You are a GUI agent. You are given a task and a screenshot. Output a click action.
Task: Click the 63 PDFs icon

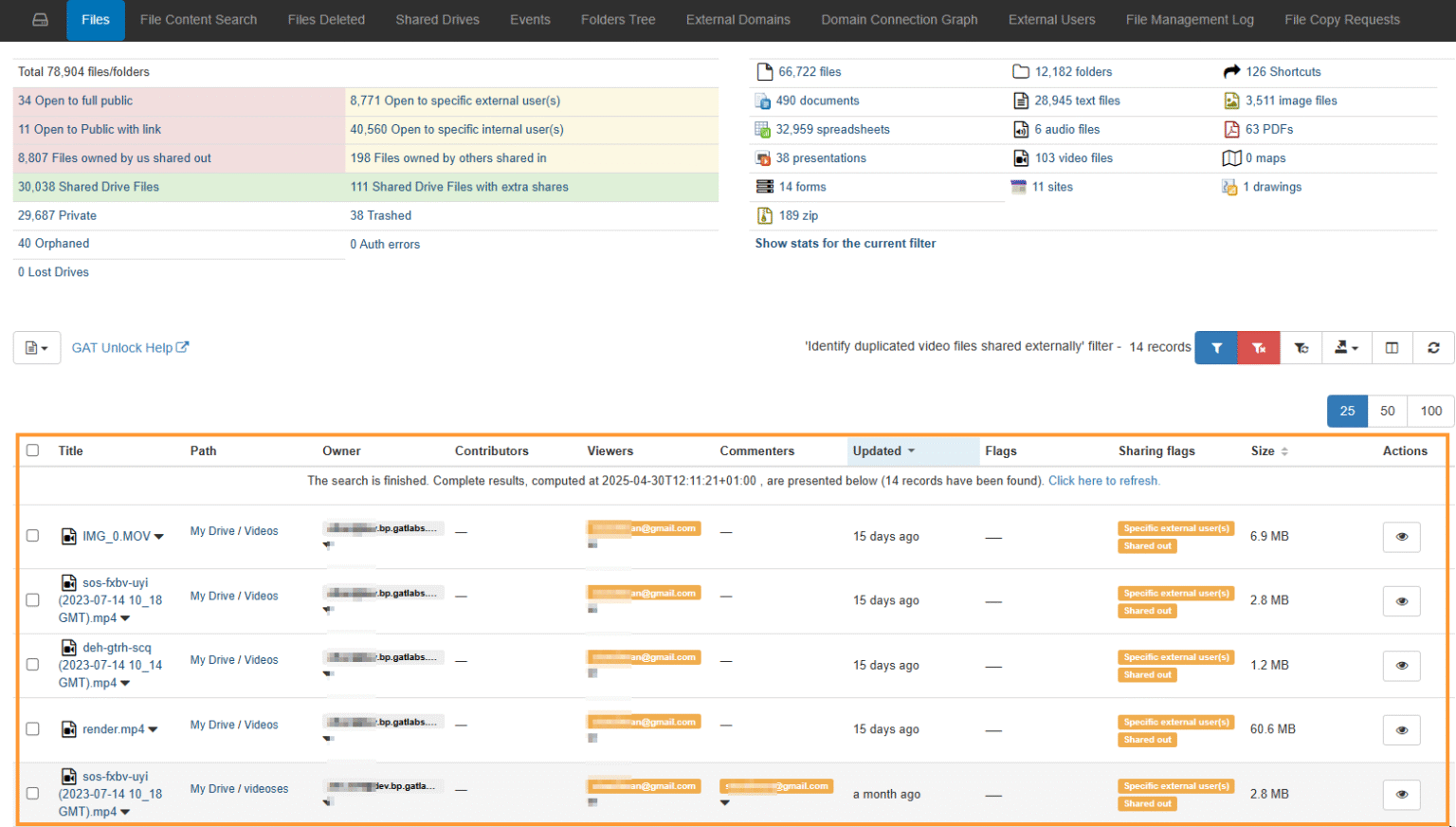click(x=1231, y=129)
